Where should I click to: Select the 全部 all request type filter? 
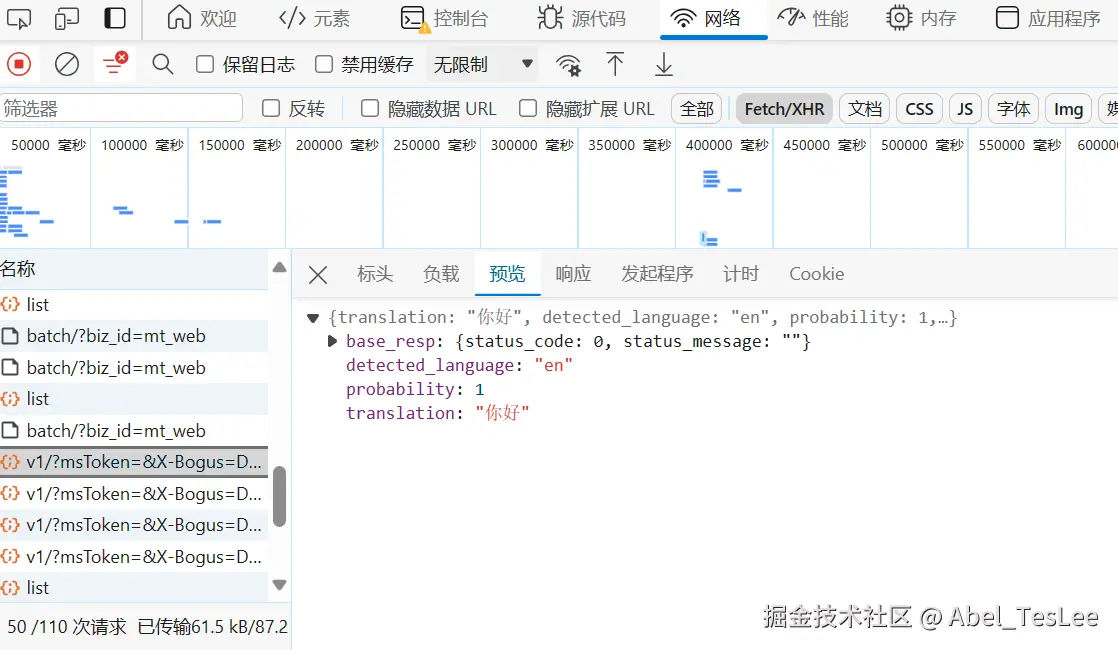[x=697, y=109]
